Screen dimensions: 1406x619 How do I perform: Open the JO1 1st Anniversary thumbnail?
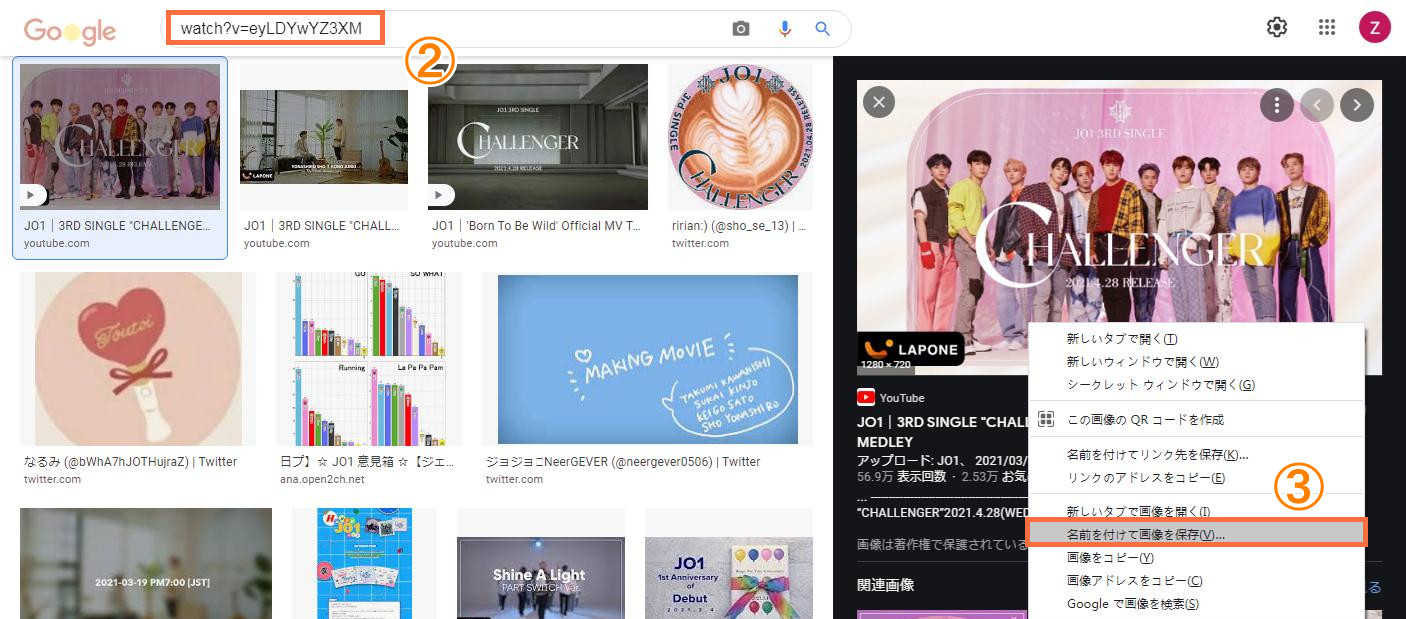[x=729, y=578]
